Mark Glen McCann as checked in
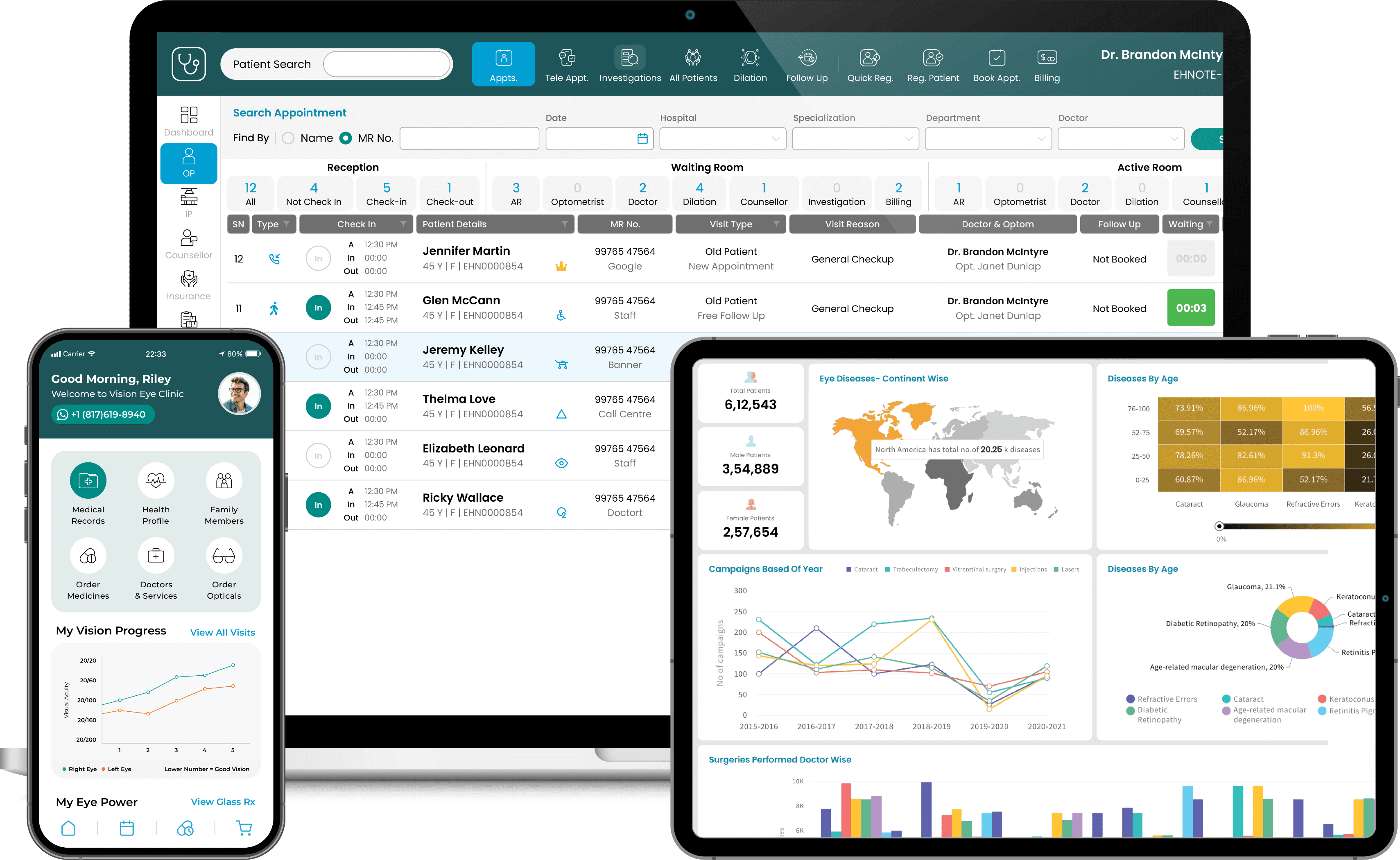 (318, 307)
